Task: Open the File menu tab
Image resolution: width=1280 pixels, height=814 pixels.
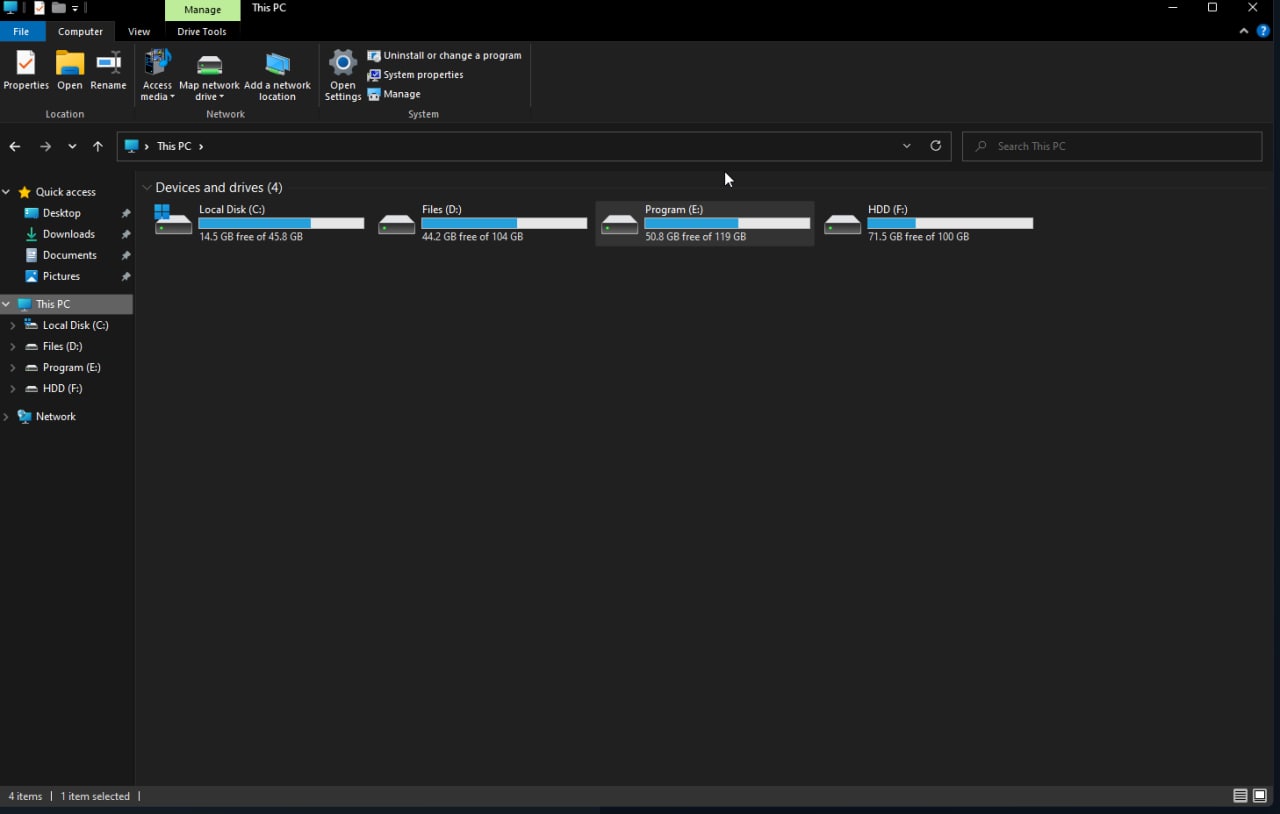Action: [x=21, y=31]
